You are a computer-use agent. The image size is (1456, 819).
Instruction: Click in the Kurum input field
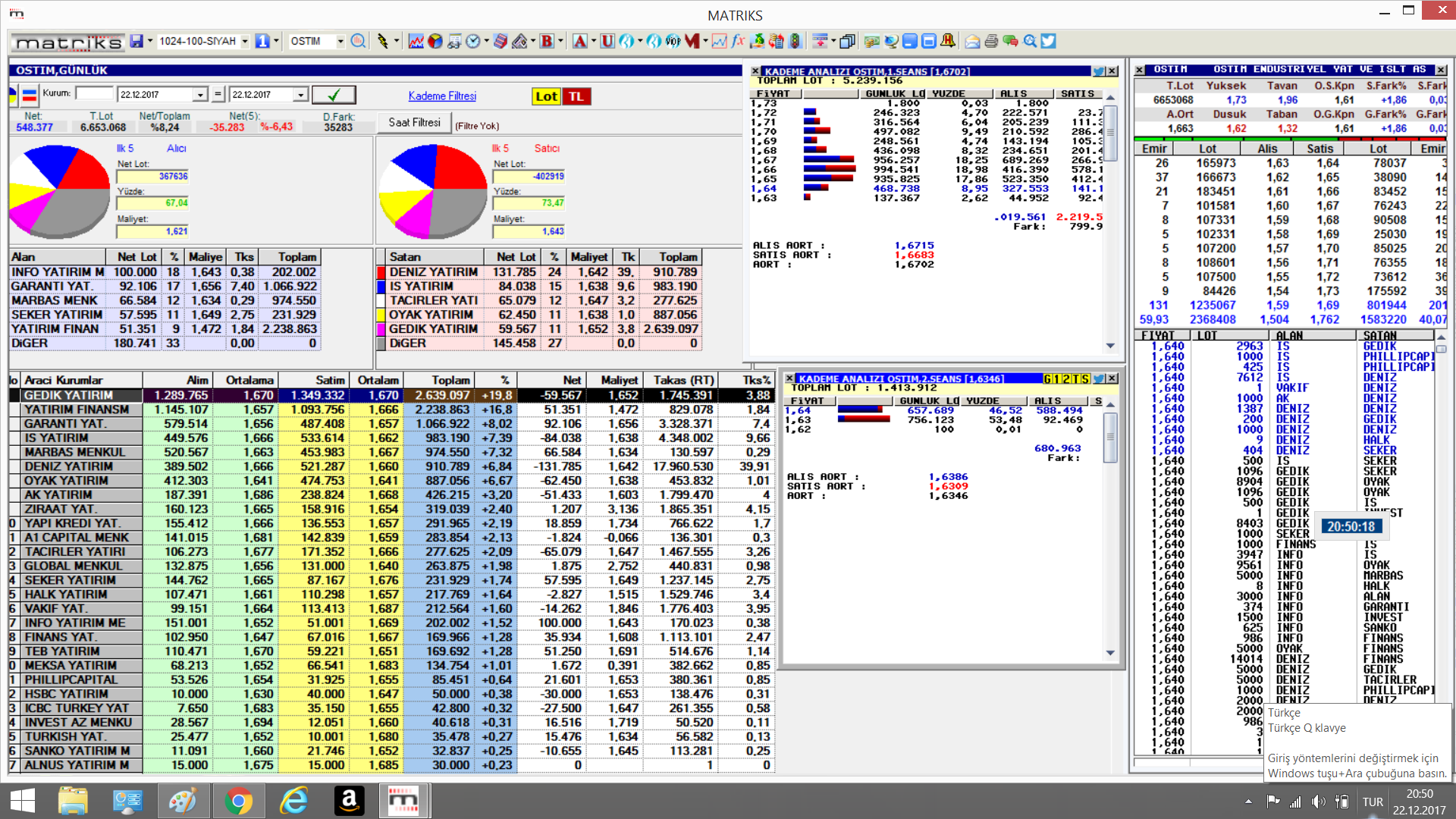tap(94, 94)
